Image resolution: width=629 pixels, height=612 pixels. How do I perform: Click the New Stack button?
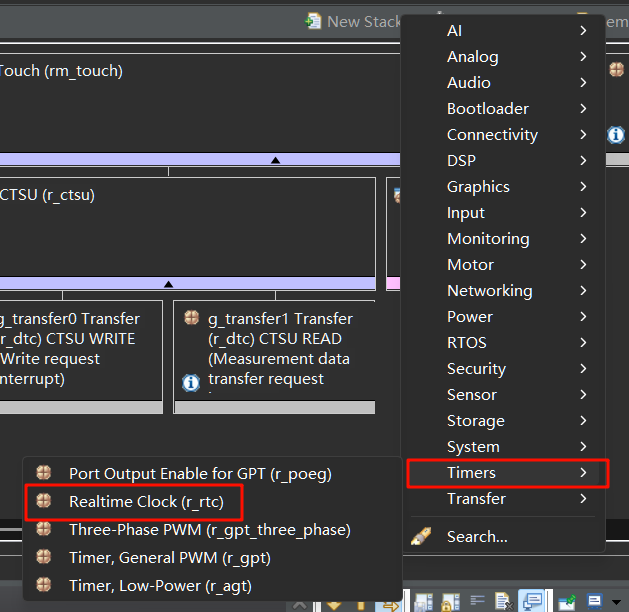[x=353, y=21]
